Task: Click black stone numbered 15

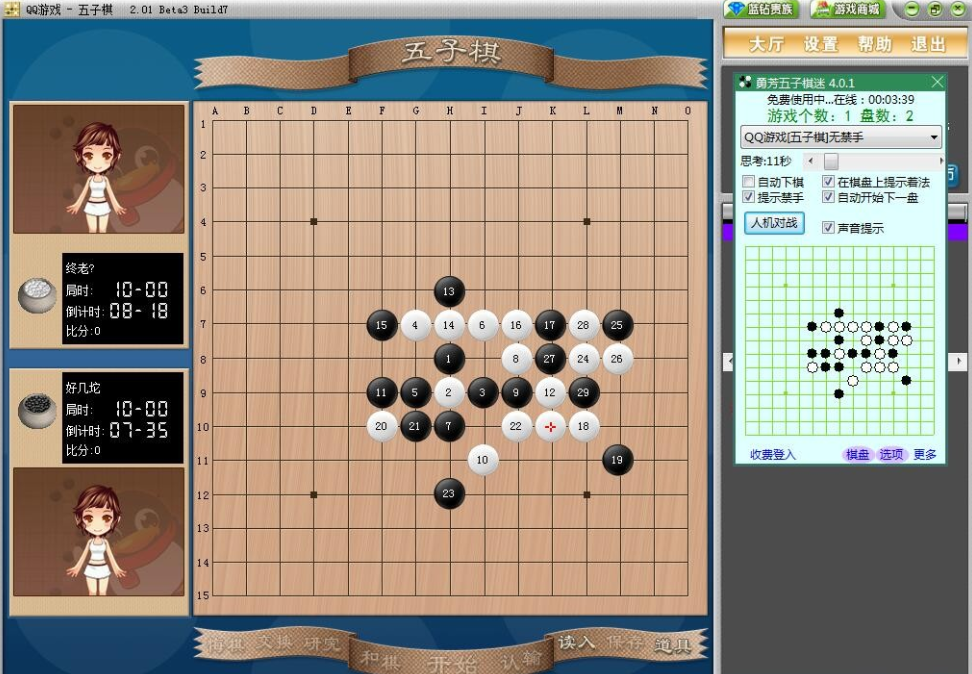Action: [x=381, y=325]
